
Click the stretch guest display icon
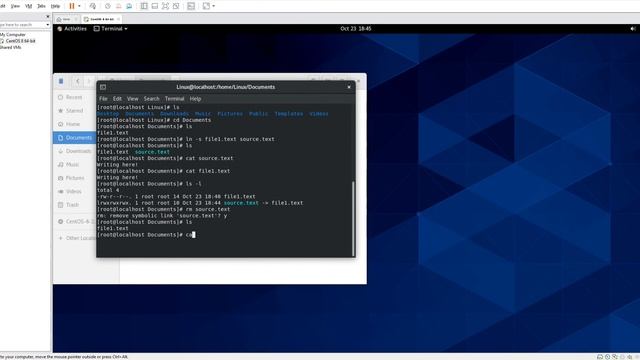coord(206,6)
